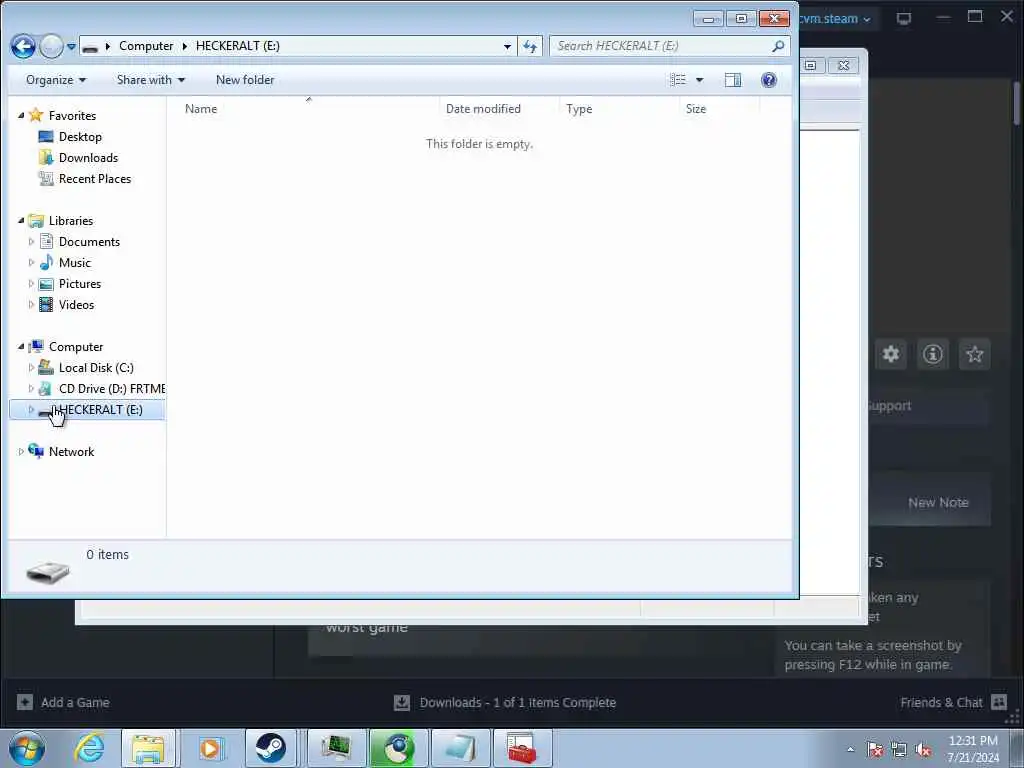Go back with the Explorer back arrow
The height and width of the screenshot is (768, 1024).
point(24,46)
